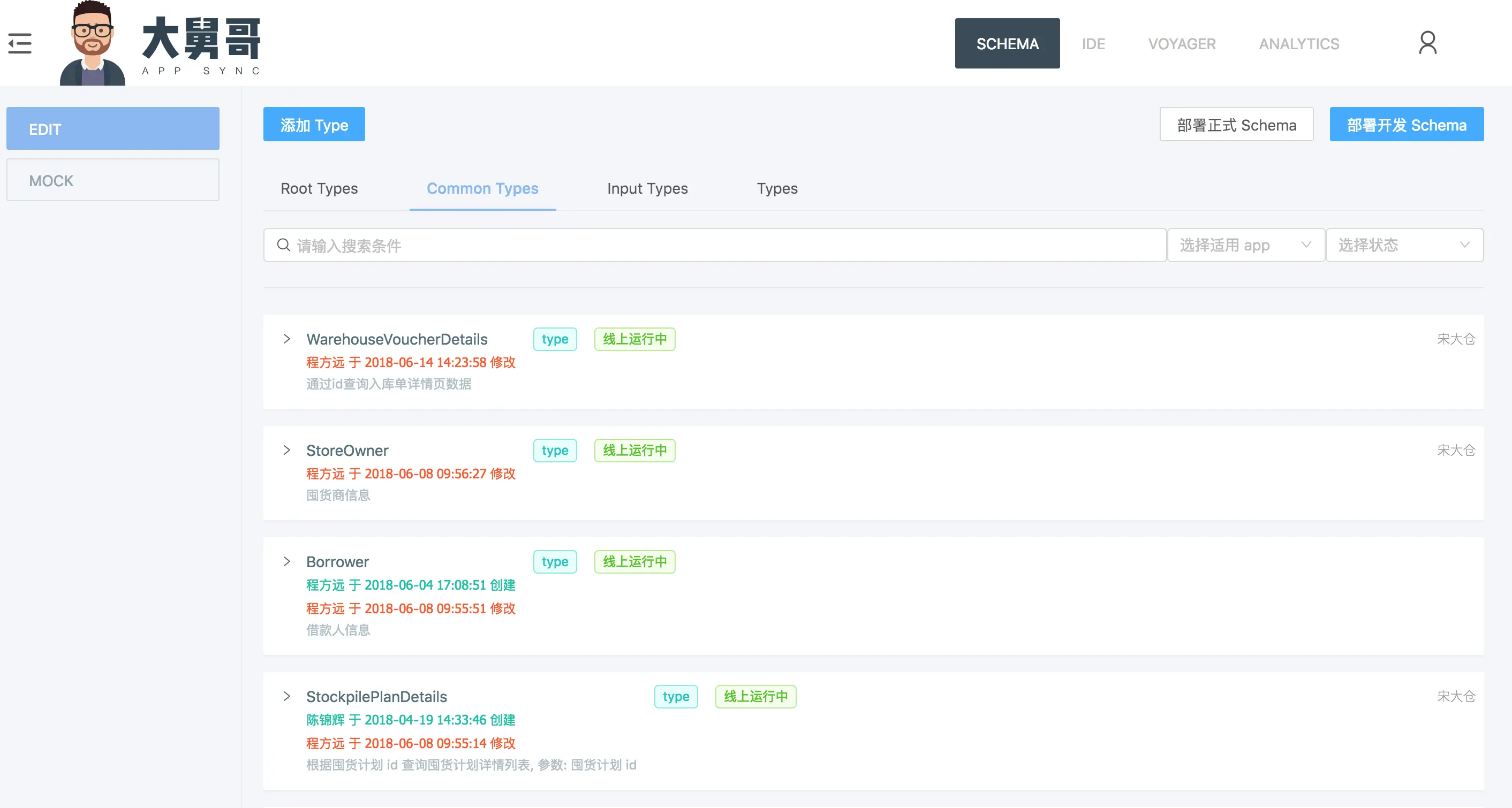Click the search magnifier icon

[284, 245]
